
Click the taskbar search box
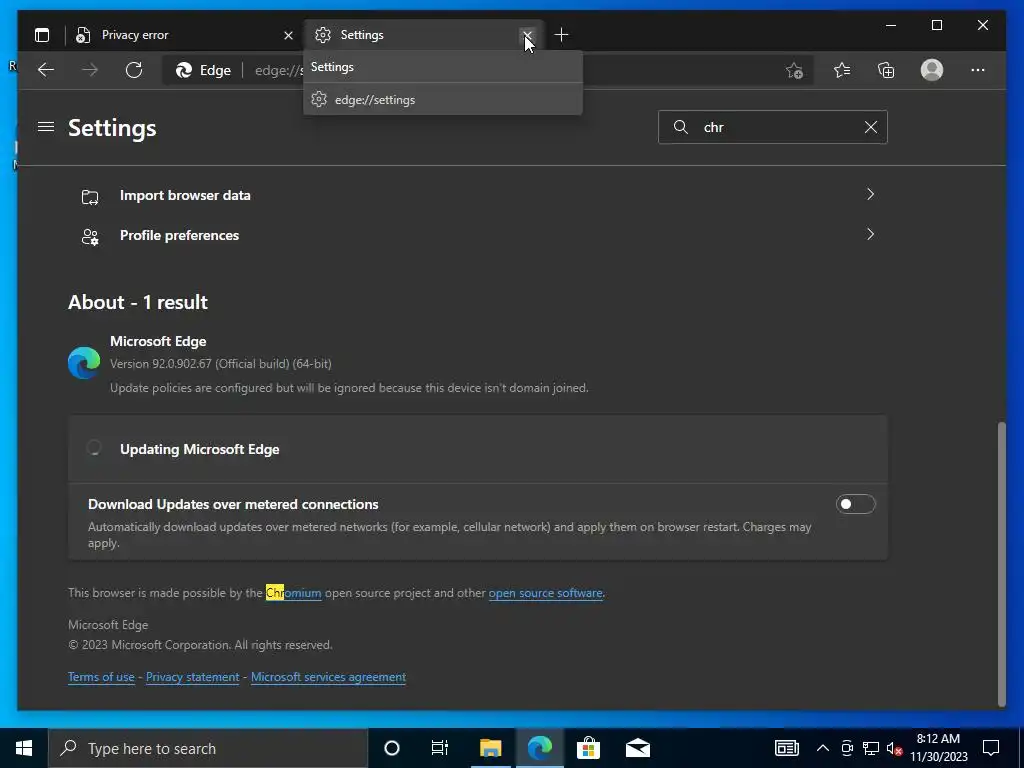click(208, 748)
